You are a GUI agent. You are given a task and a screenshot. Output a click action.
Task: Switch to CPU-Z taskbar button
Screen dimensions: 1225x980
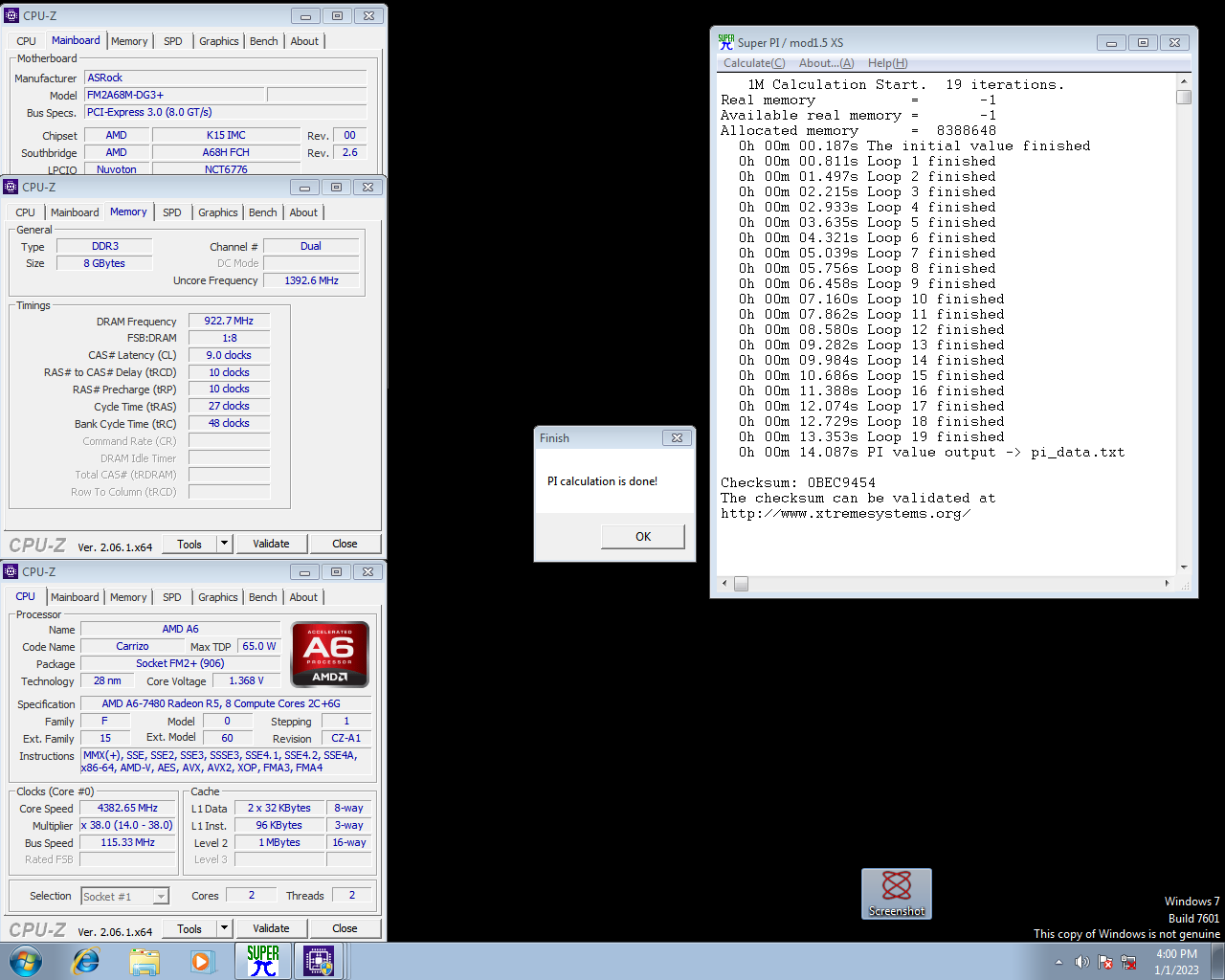[x=319, y=961]
